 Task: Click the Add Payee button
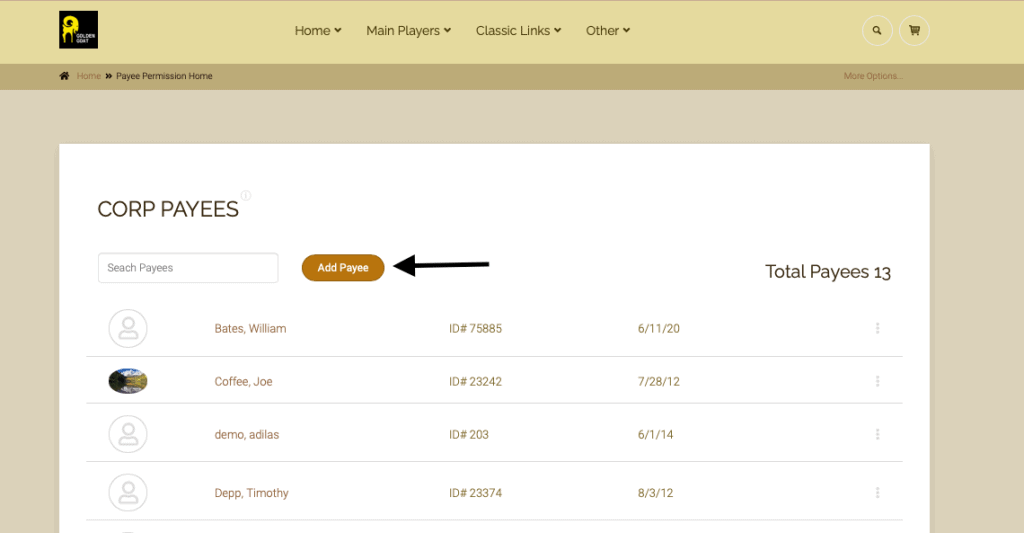click(x=343, y=268)
